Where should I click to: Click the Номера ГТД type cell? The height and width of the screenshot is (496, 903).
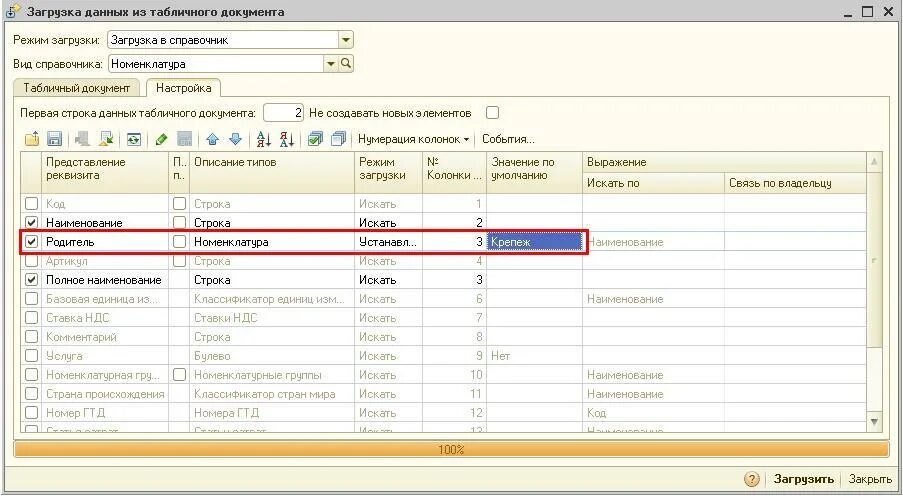coord(272,413)
